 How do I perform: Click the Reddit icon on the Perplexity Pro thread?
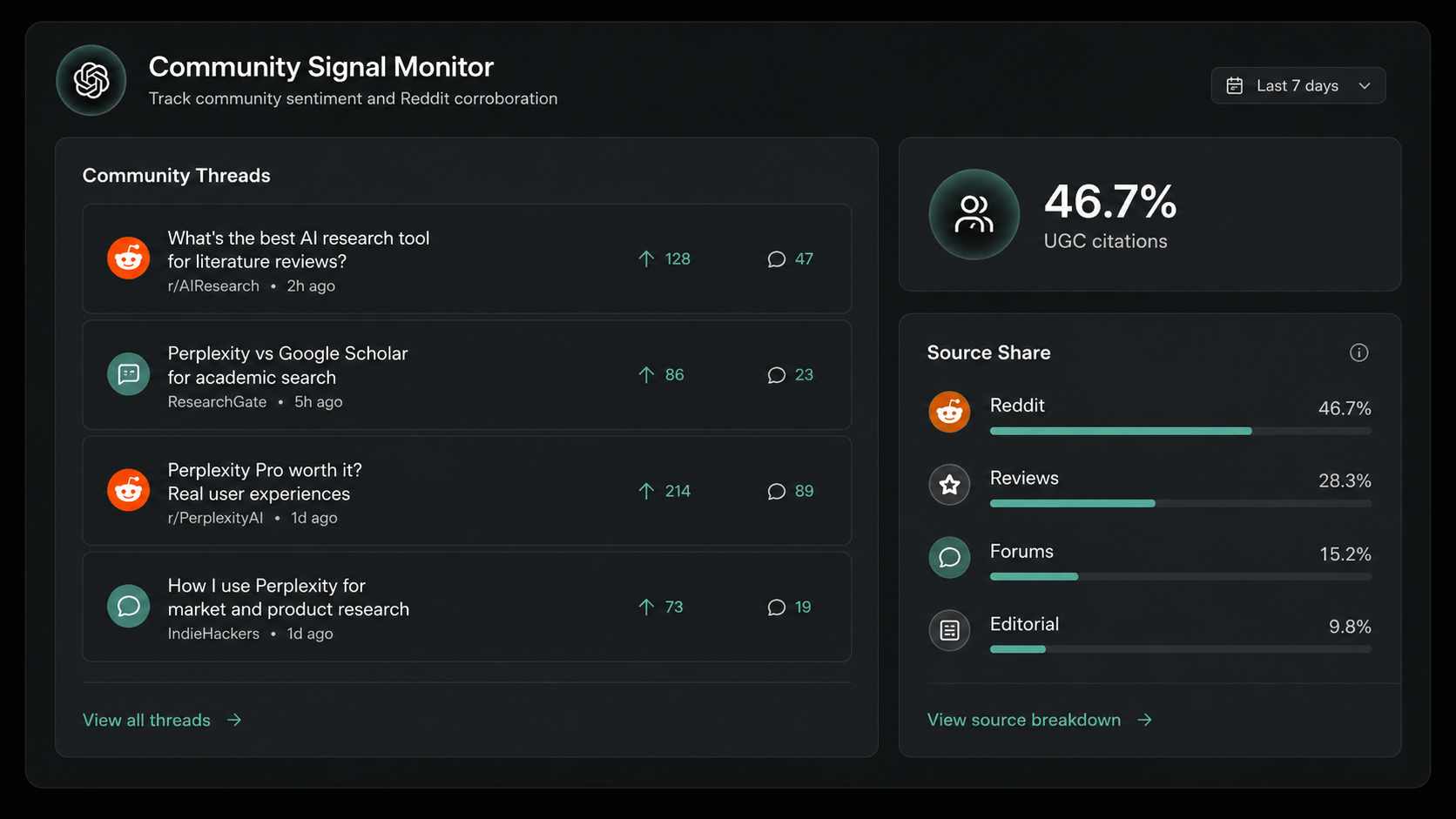(128, 490)
